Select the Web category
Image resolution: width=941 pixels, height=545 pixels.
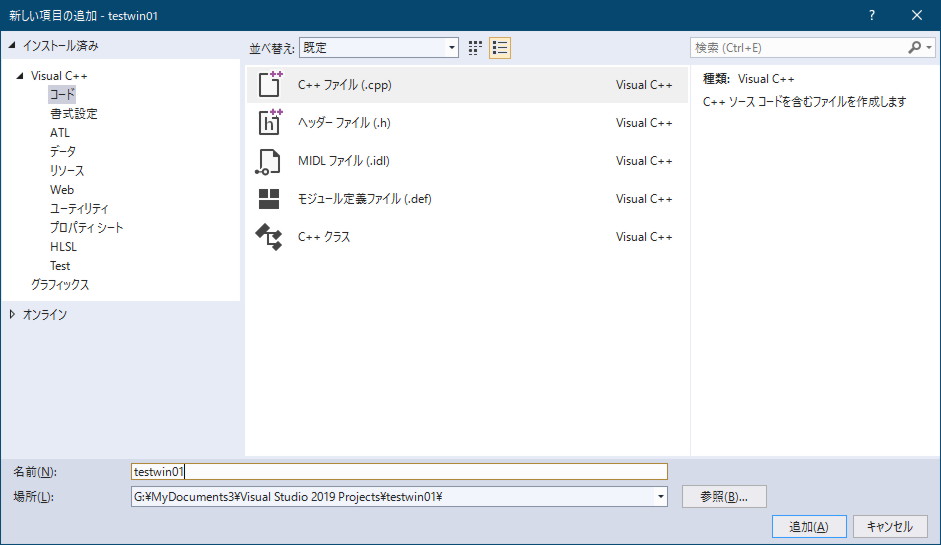(x=62, y=190)
